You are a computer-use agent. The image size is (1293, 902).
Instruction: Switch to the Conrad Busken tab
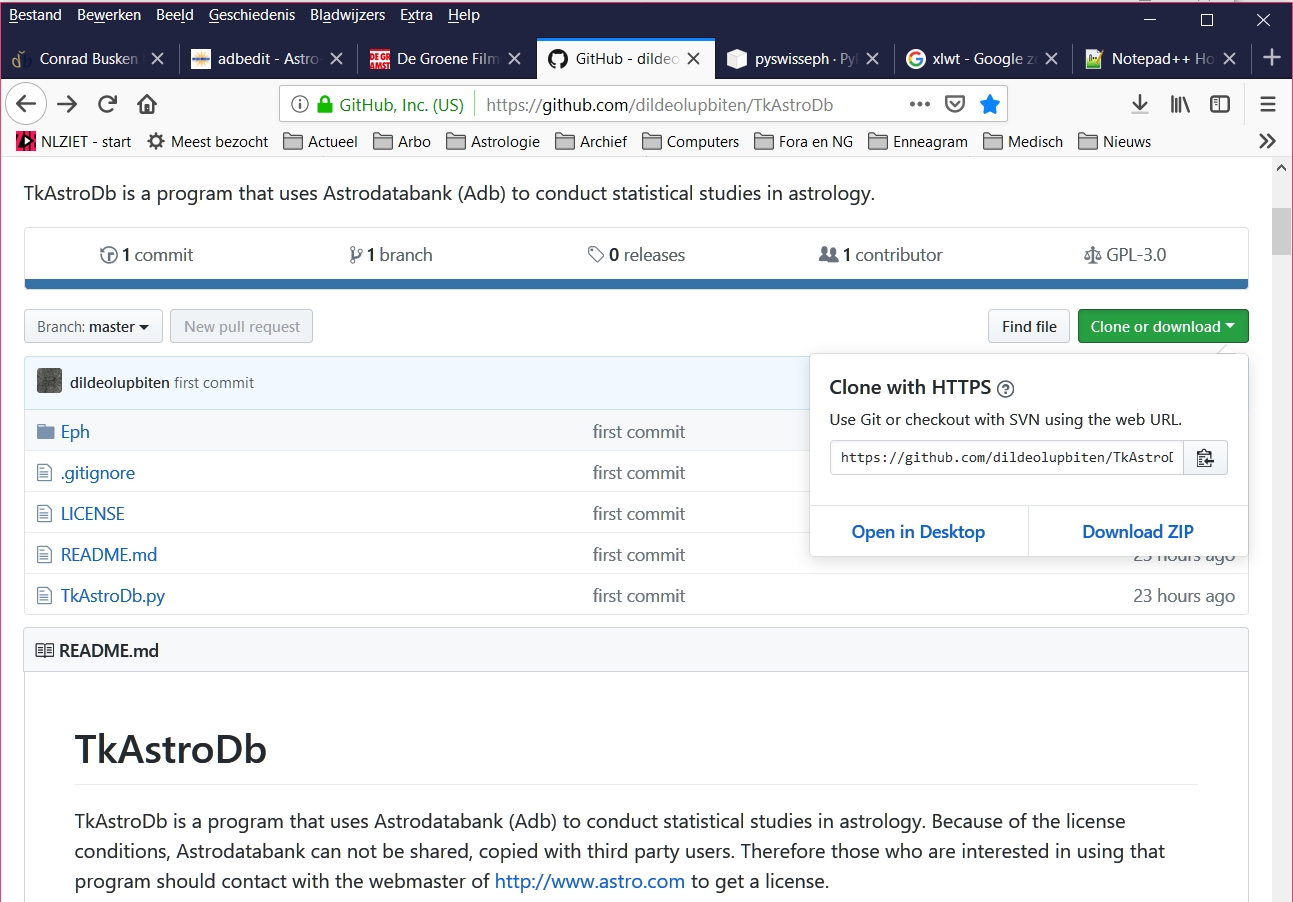coord(89,59)
